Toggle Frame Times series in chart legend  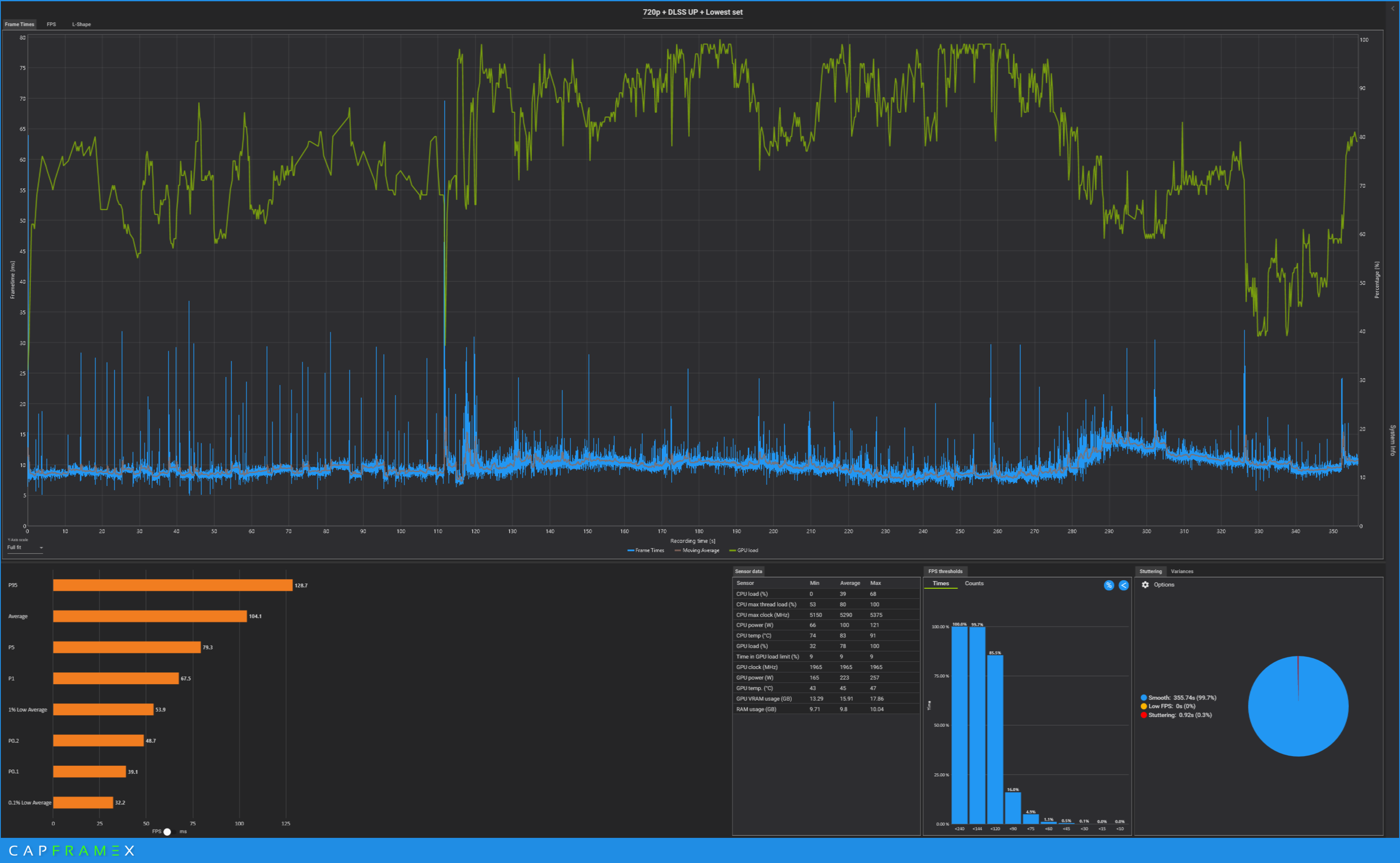tap(646, 550)
